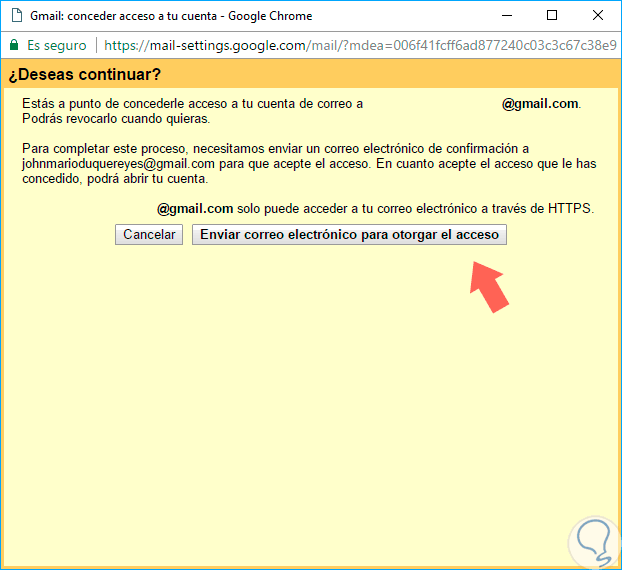Click the '¿Deseas continuar?' heading
The height and width of the screenshot is (570, 622).
[85, 75]
